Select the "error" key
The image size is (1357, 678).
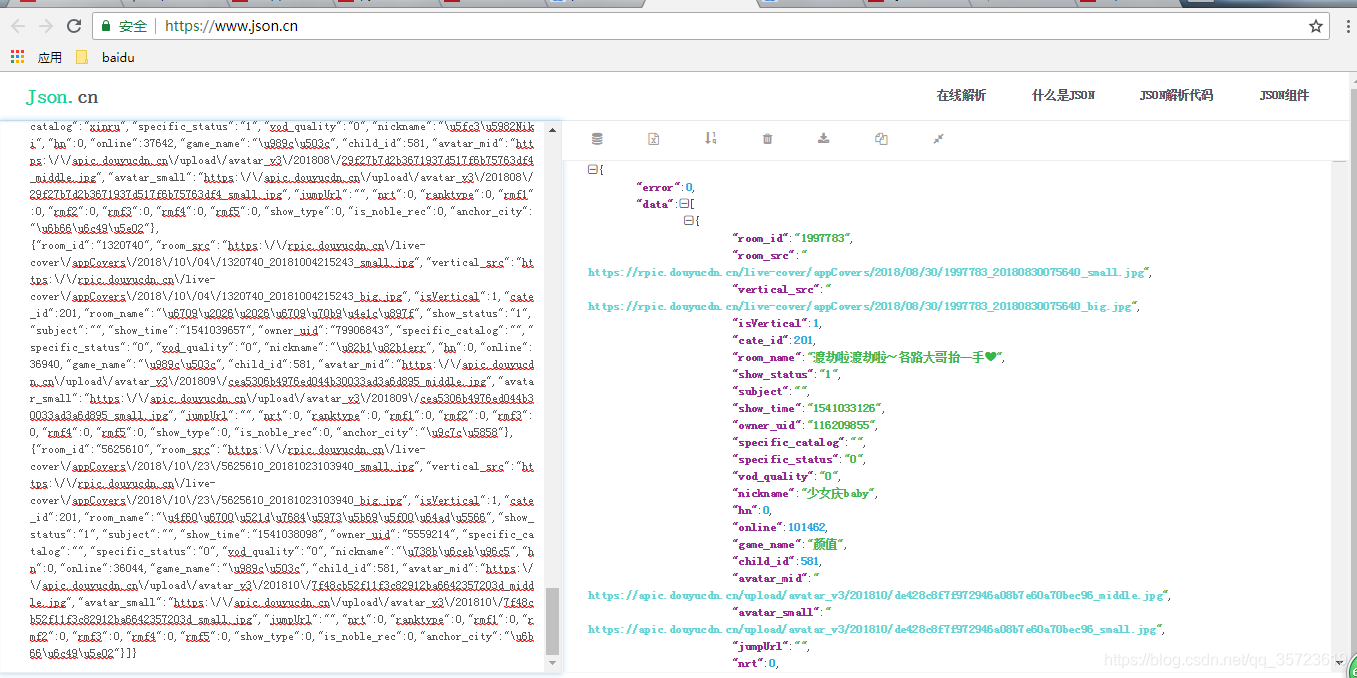click(658, 187)
